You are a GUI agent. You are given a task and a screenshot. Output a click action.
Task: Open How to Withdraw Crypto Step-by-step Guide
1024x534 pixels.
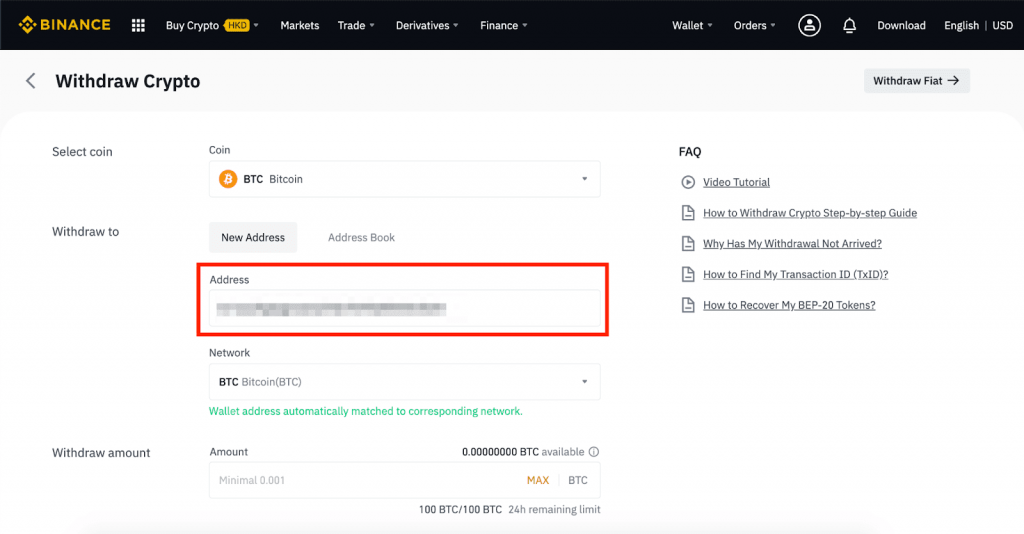(810, 213)
